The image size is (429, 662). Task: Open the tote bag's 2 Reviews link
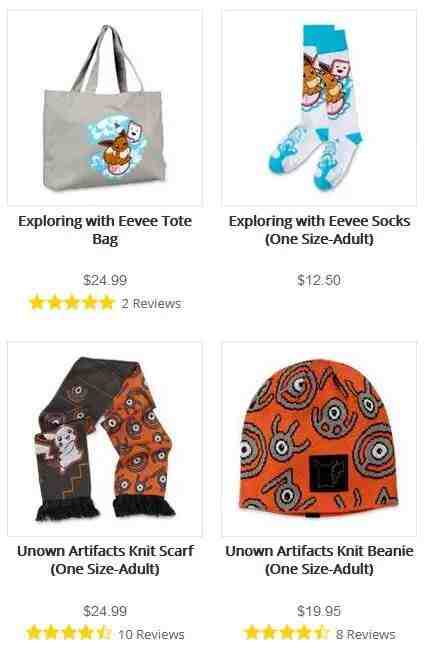point(151,304)
